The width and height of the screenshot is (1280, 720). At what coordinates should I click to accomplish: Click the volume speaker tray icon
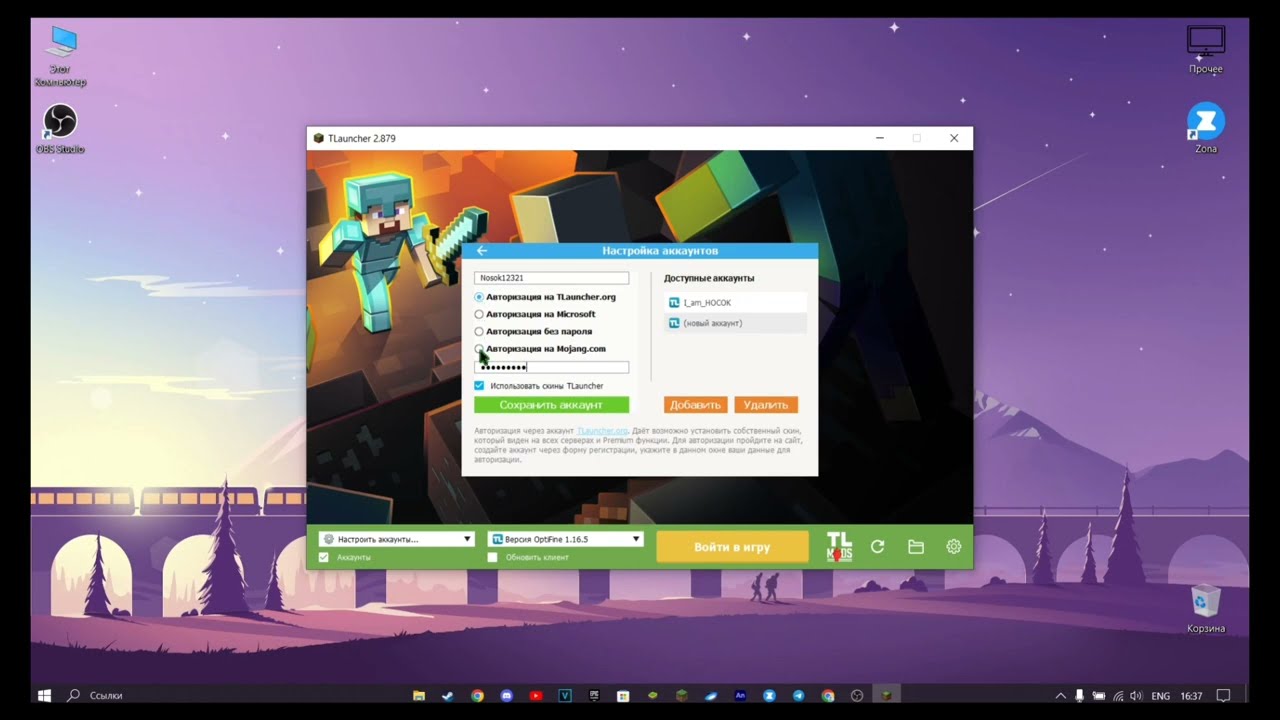click(1136, 696)
